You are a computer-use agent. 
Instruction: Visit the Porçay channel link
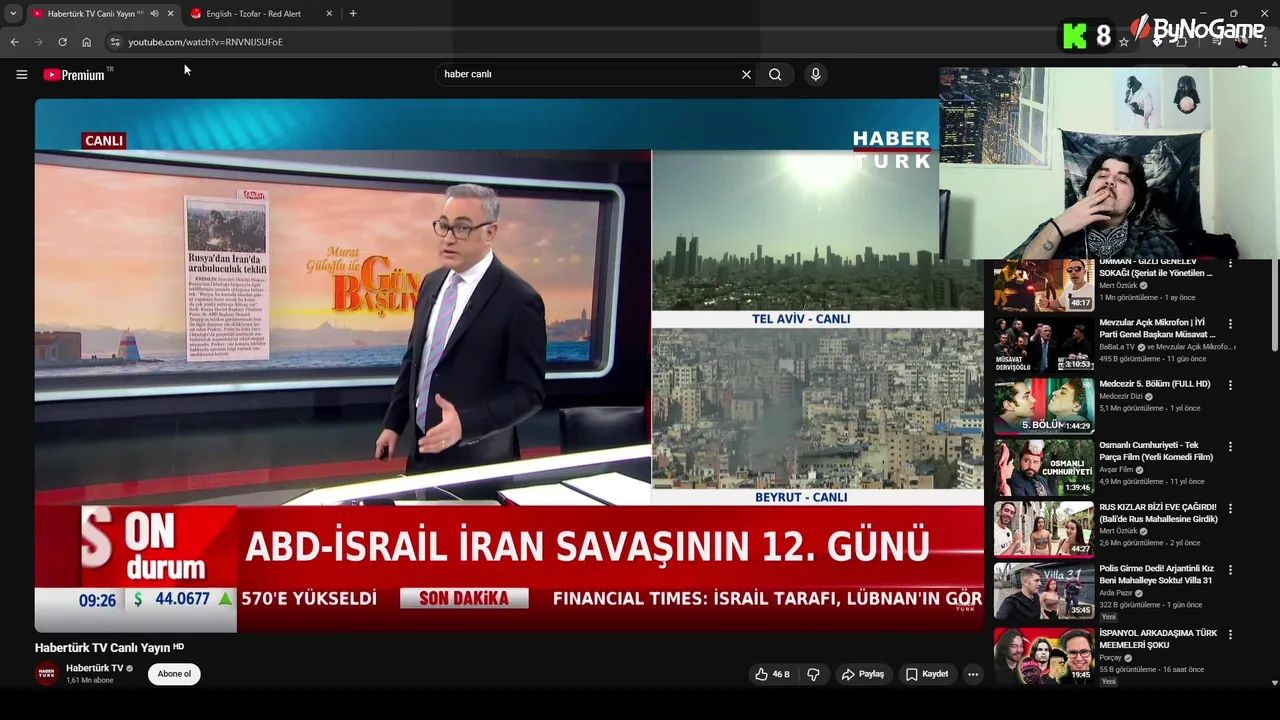(1111, 658)
